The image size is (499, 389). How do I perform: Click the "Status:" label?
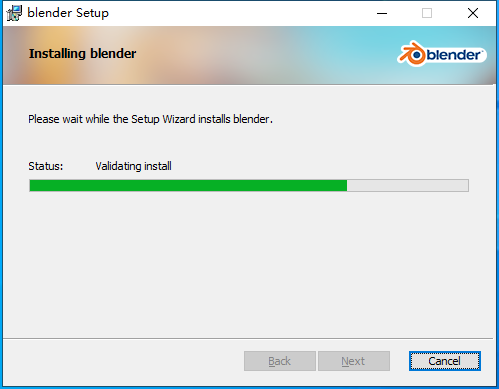[46, 166]
